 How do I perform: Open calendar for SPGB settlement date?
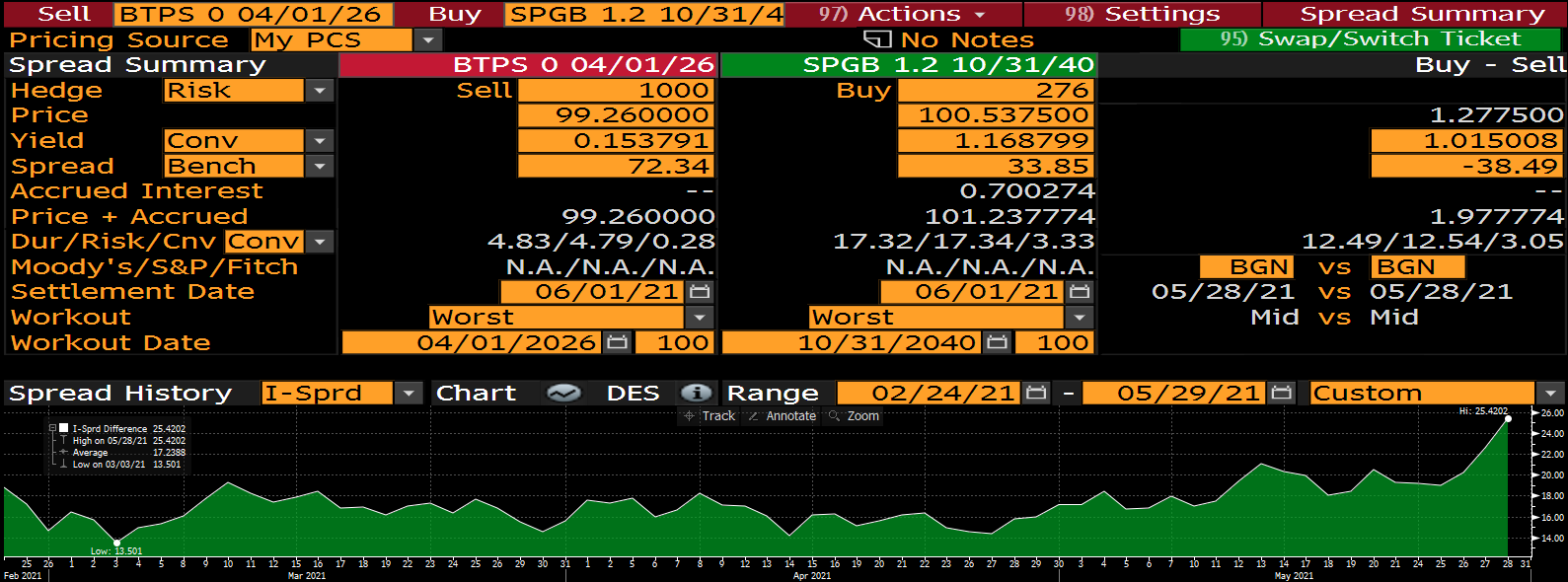(1080, 292)
